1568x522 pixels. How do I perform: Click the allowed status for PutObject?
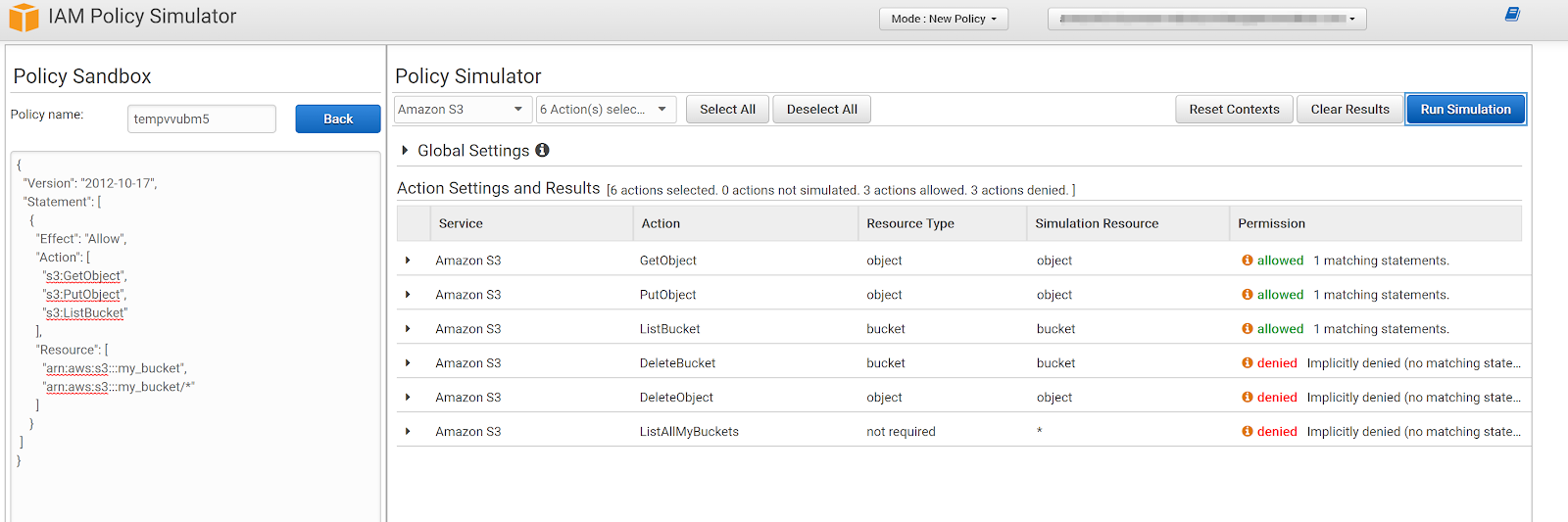click(1280, 295)
